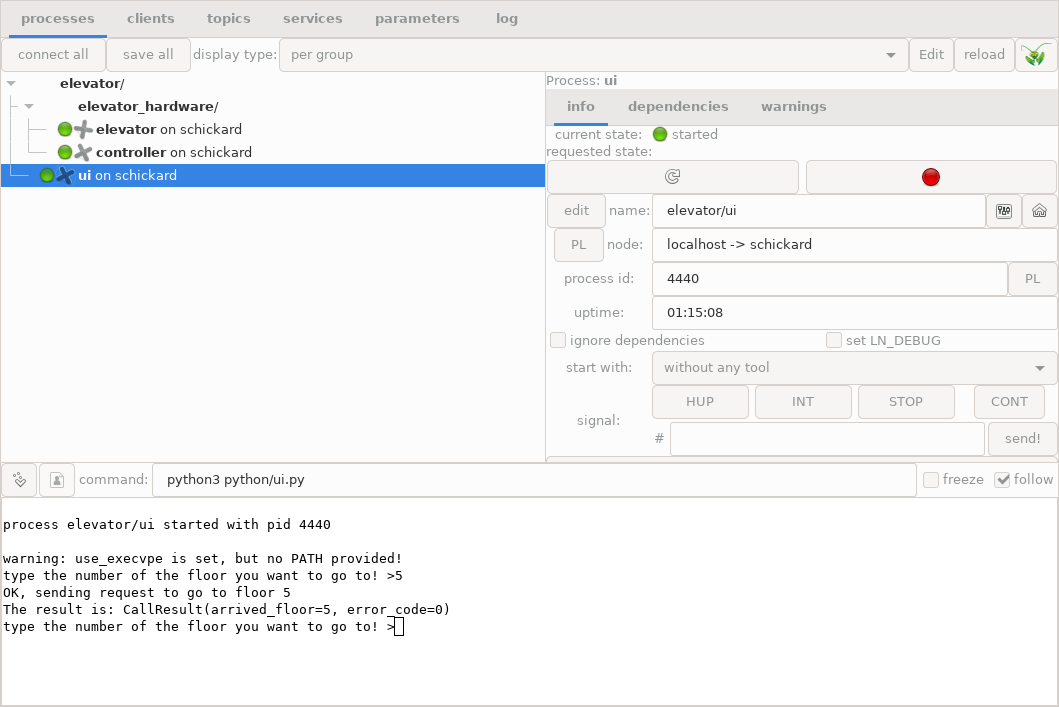Select the elevator_hardware/ group label

[148, 107]
